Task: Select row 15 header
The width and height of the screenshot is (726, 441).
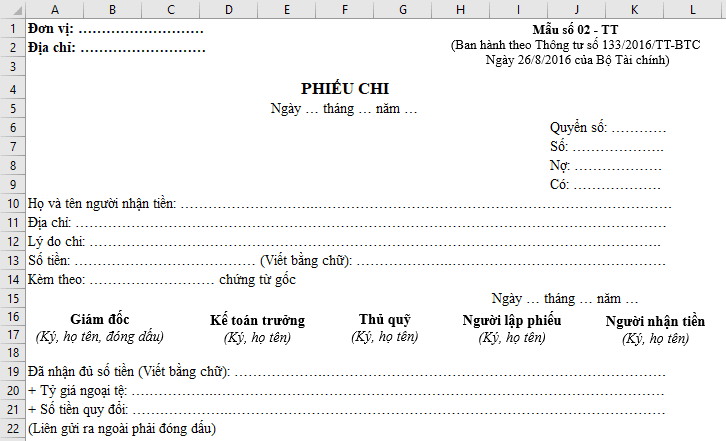Action: (x=13, y=298)
